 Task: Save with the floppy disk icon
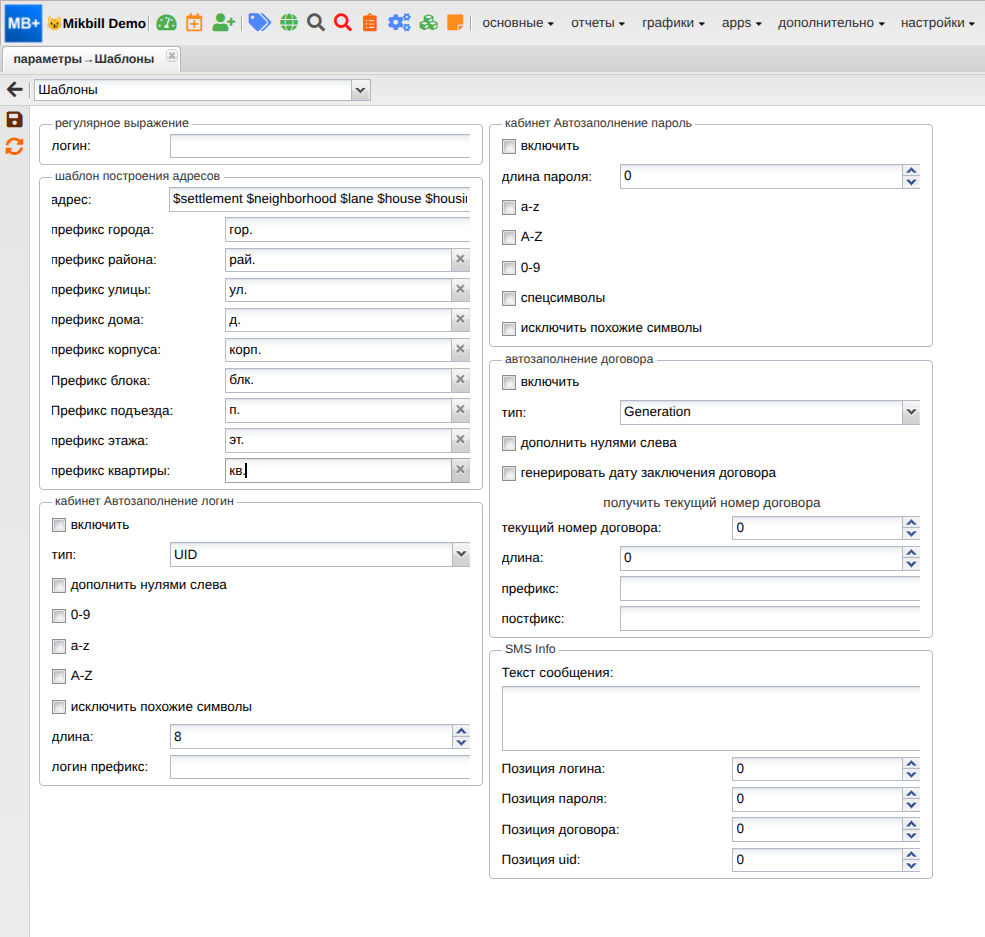click(14, 119)
